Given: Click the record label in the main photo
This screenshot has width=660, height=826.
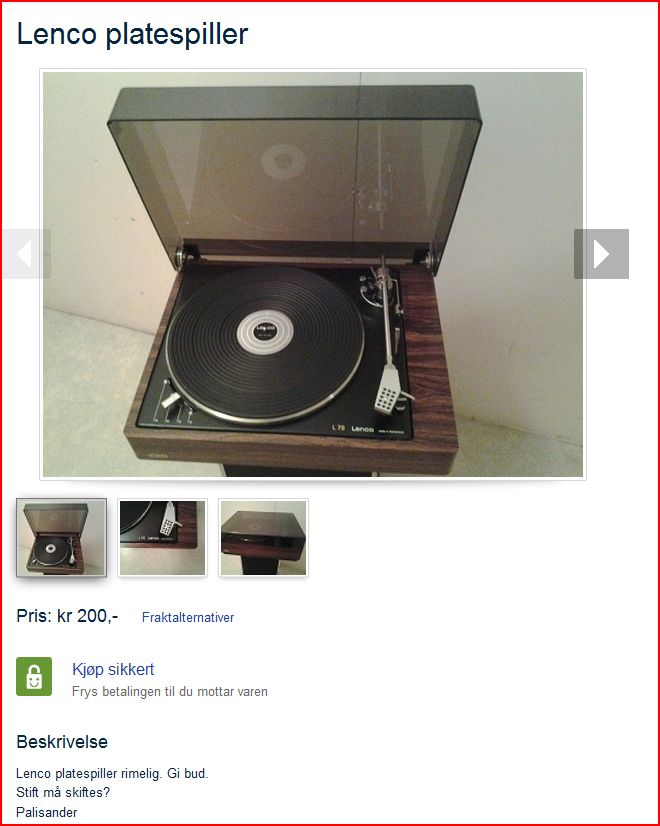Looking at the screenshot, I should pos(263,331).
